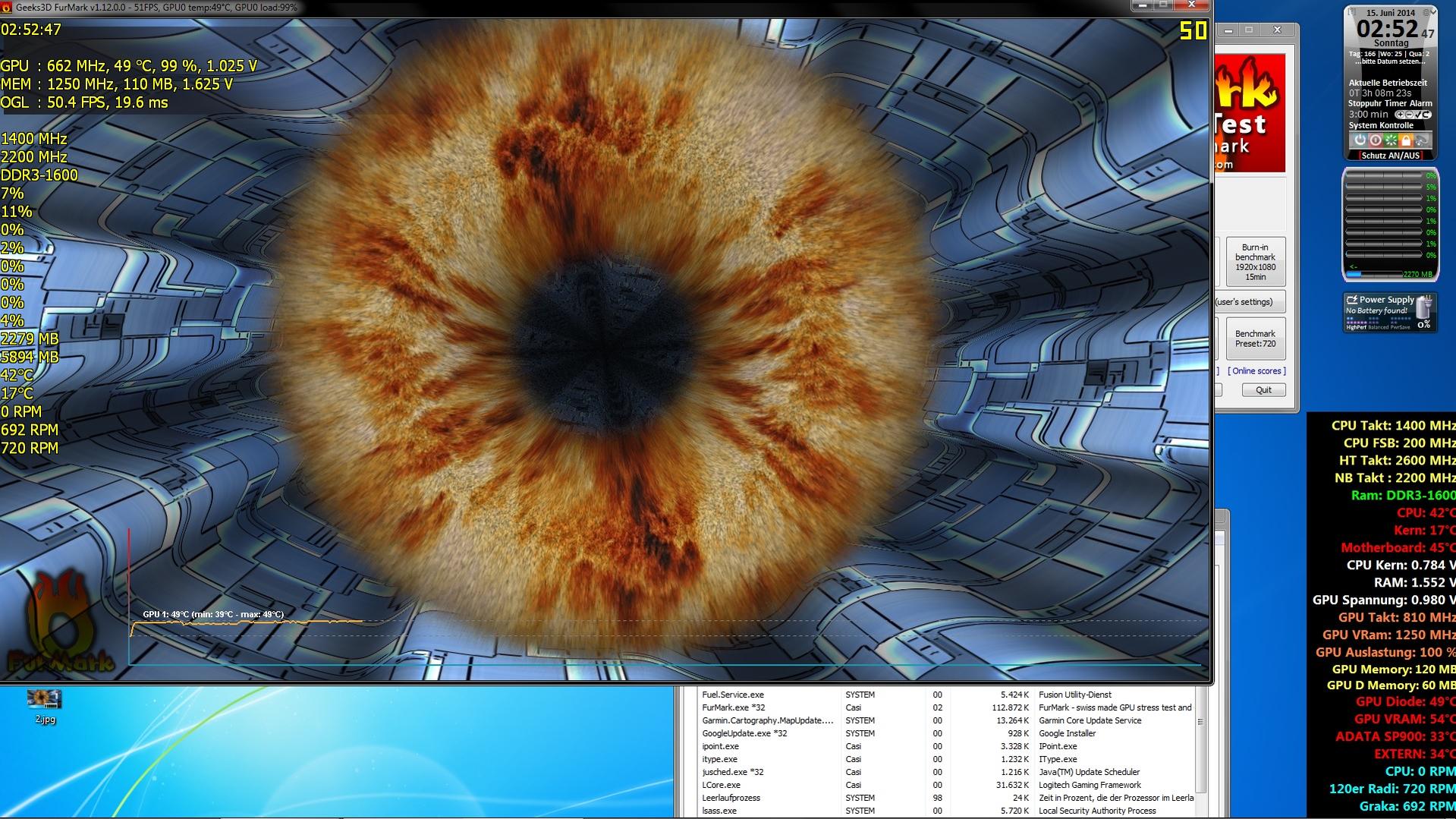Click the CPU Takt: 1400 MHz readout
This screenshot has height=819, width=1456.
(1393, 425)
